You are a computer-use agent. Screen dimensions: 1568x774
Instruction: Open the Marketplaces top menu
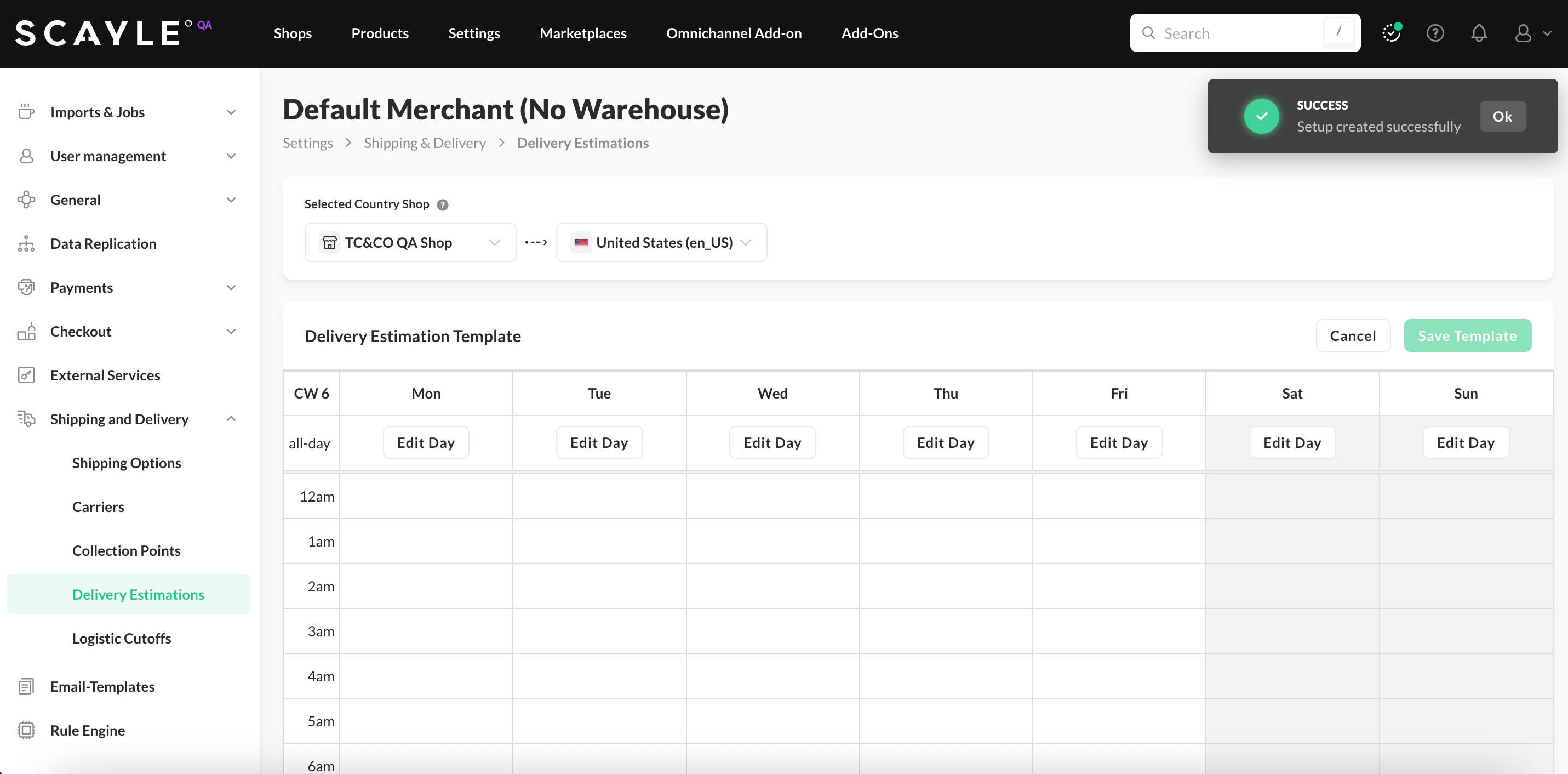(x=582, y=33)
